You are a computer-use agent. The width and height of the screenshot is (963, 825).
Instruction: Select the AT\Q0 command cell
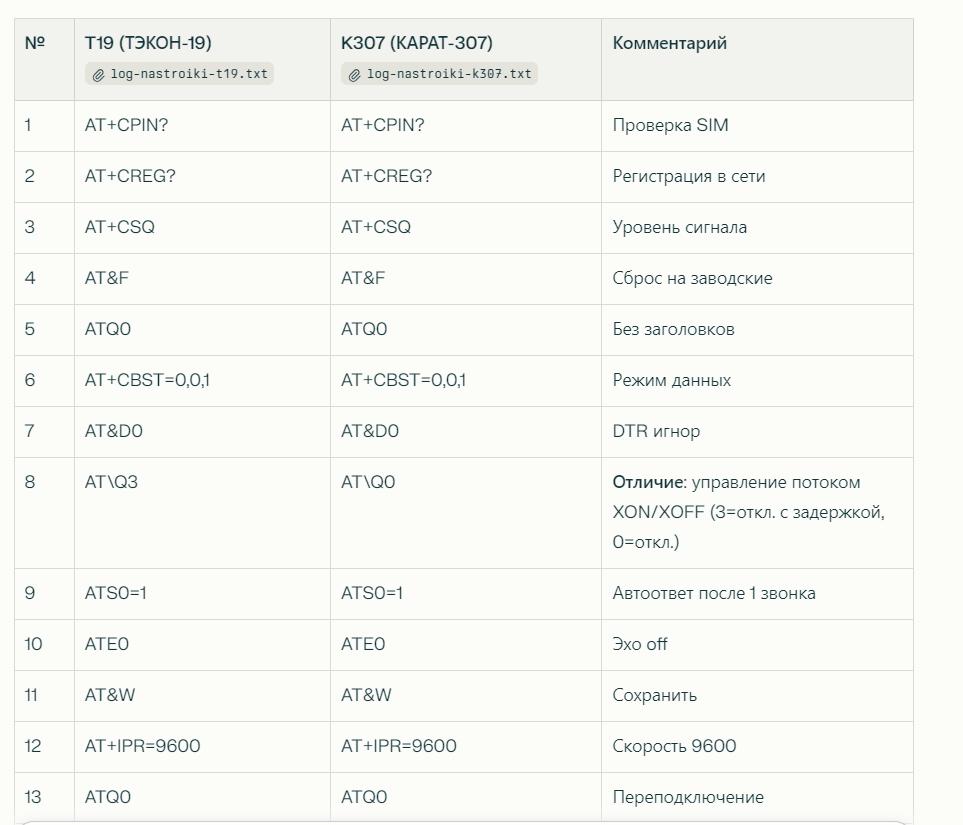pos(368,482)
